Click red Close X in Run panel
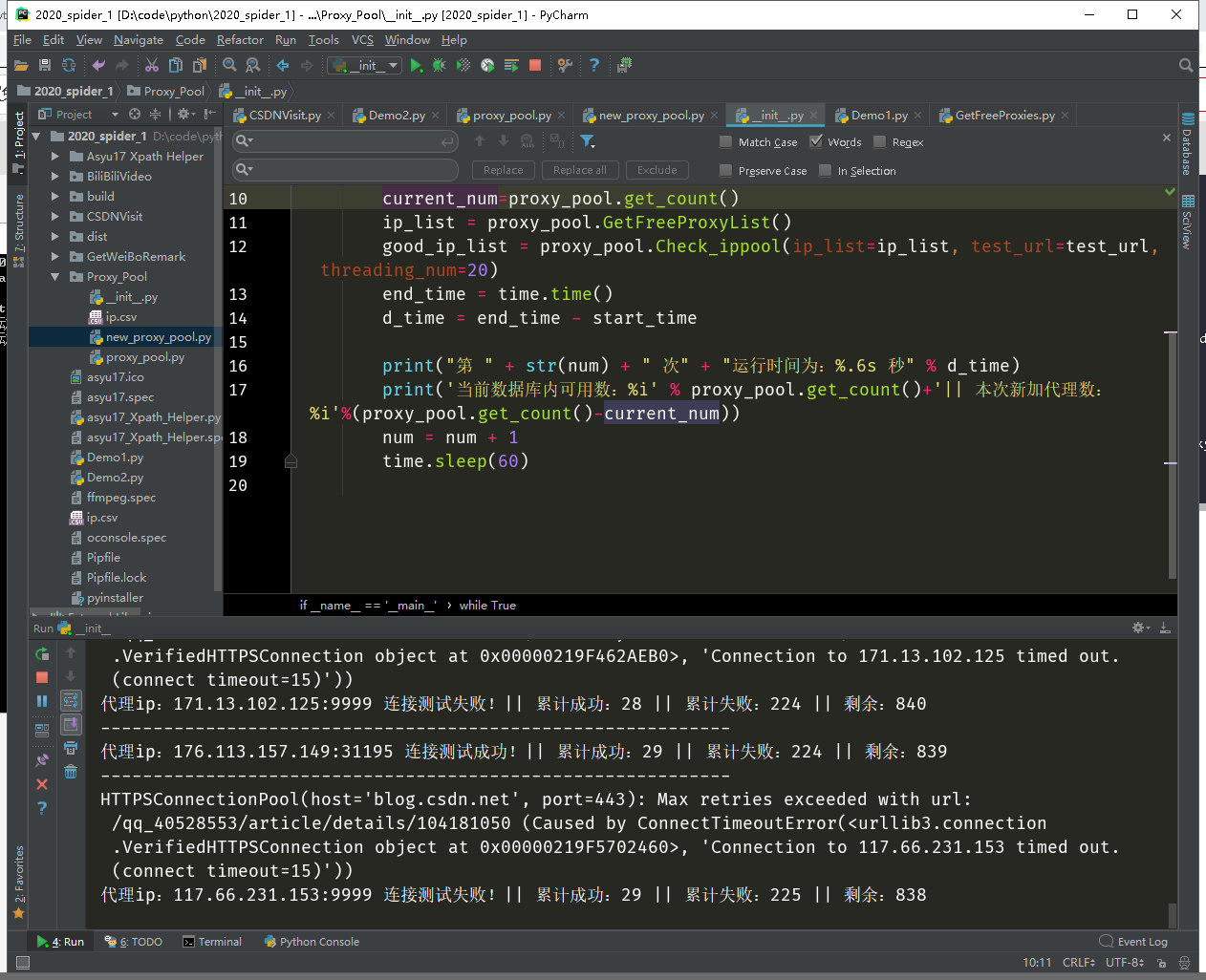Screen dimensions: 1206x980 coord(42,784)
